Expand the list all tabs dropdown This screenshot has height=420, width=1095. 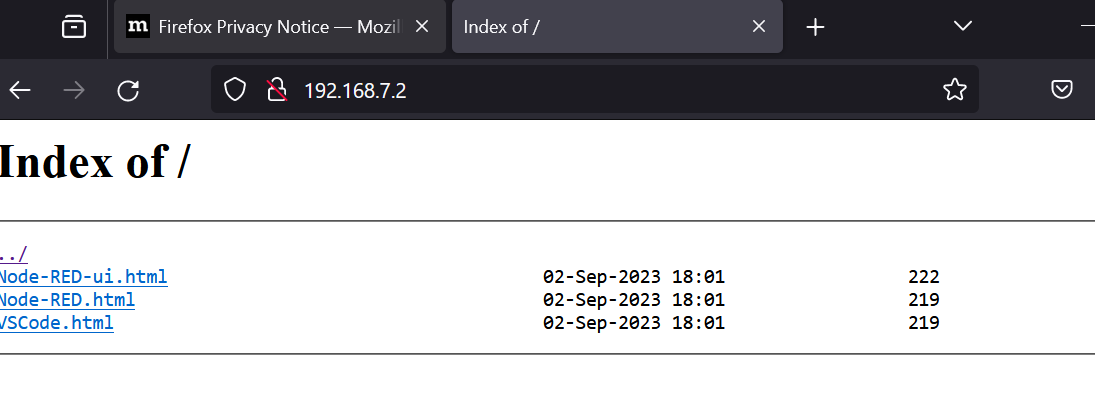click(963, 27)
